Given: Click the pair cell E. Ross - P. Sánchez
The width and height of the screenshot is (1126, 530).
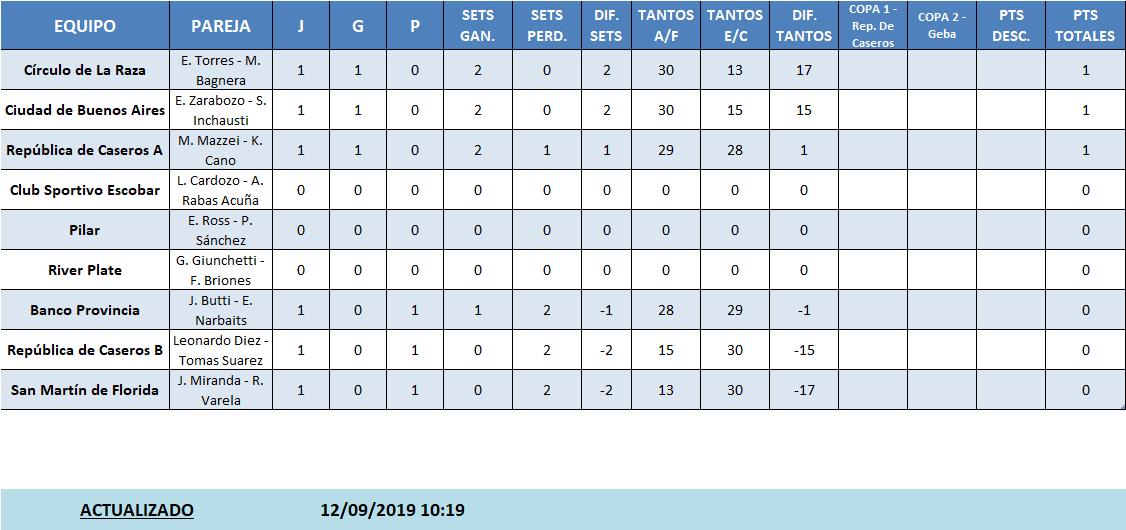Looking at the screenshot, I should pyautogui.click(x=220, y=230).
